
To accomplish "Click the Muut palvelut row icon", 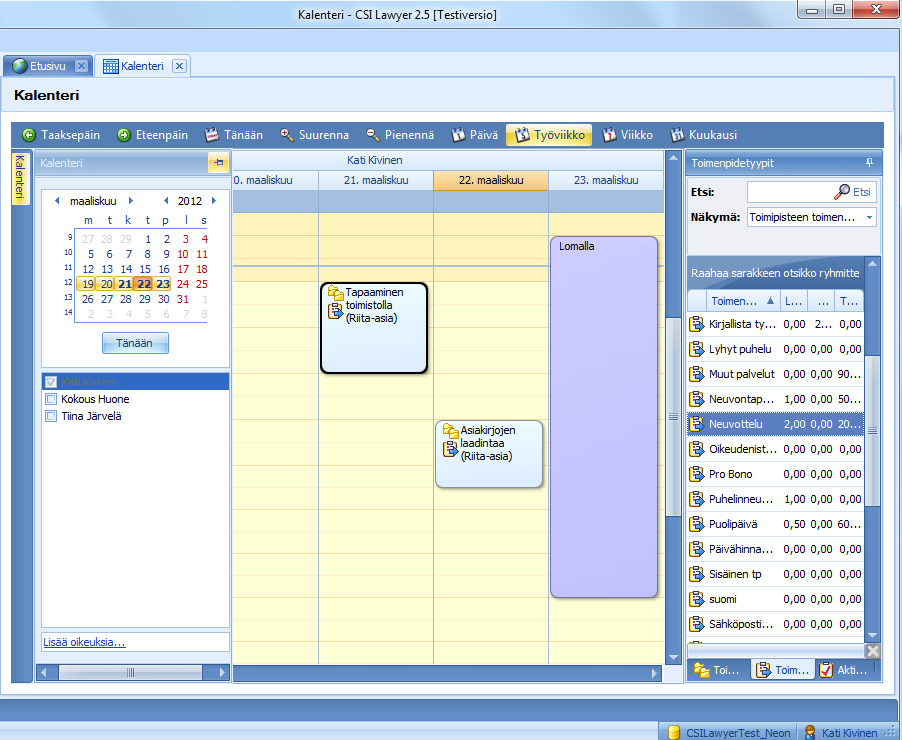I will pyautogui.click(x=697, y=374).
